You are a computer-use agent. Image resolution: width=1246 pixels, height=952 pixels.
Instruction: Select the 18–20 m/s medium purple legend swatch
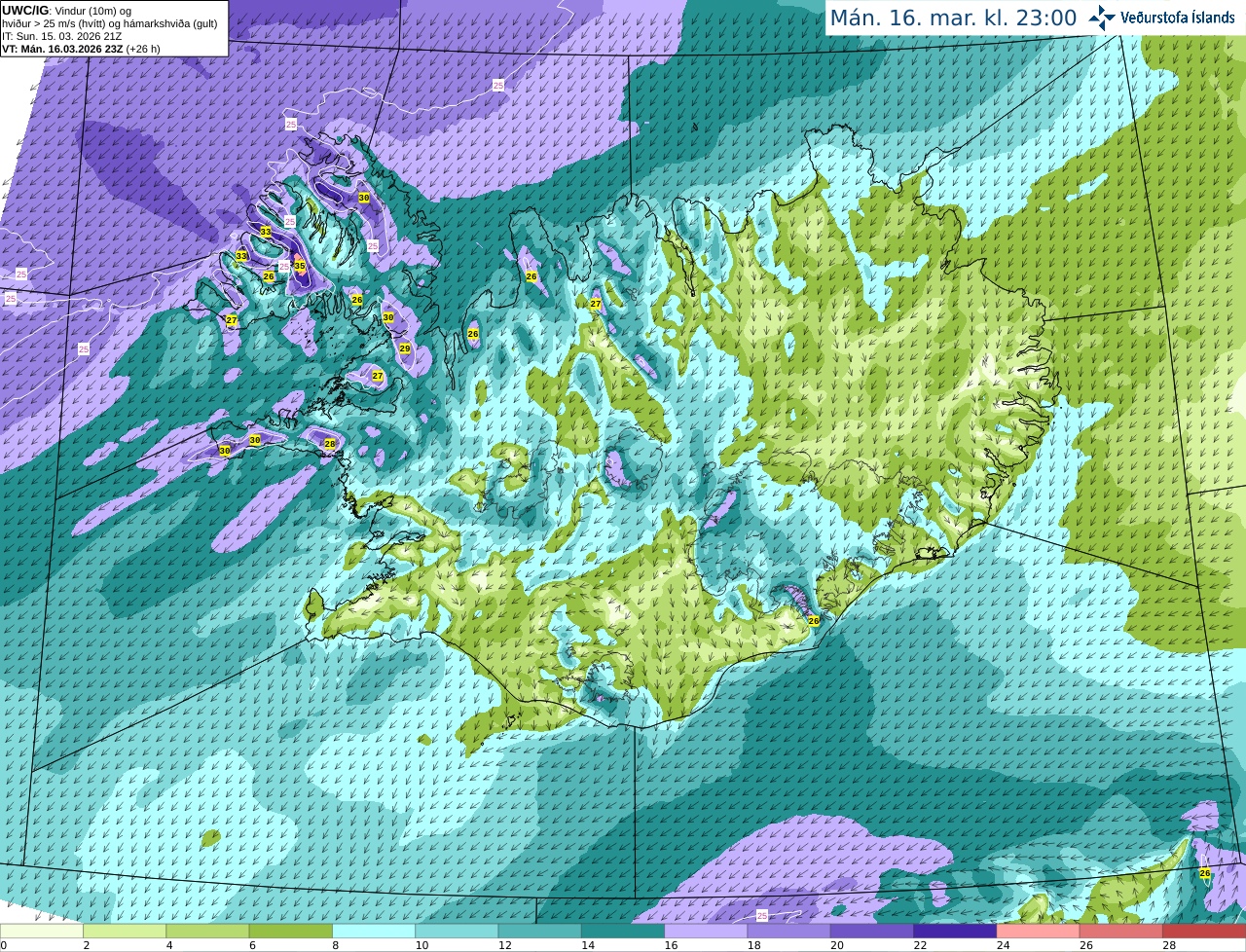pyautogui.click(x=789, y=932)
